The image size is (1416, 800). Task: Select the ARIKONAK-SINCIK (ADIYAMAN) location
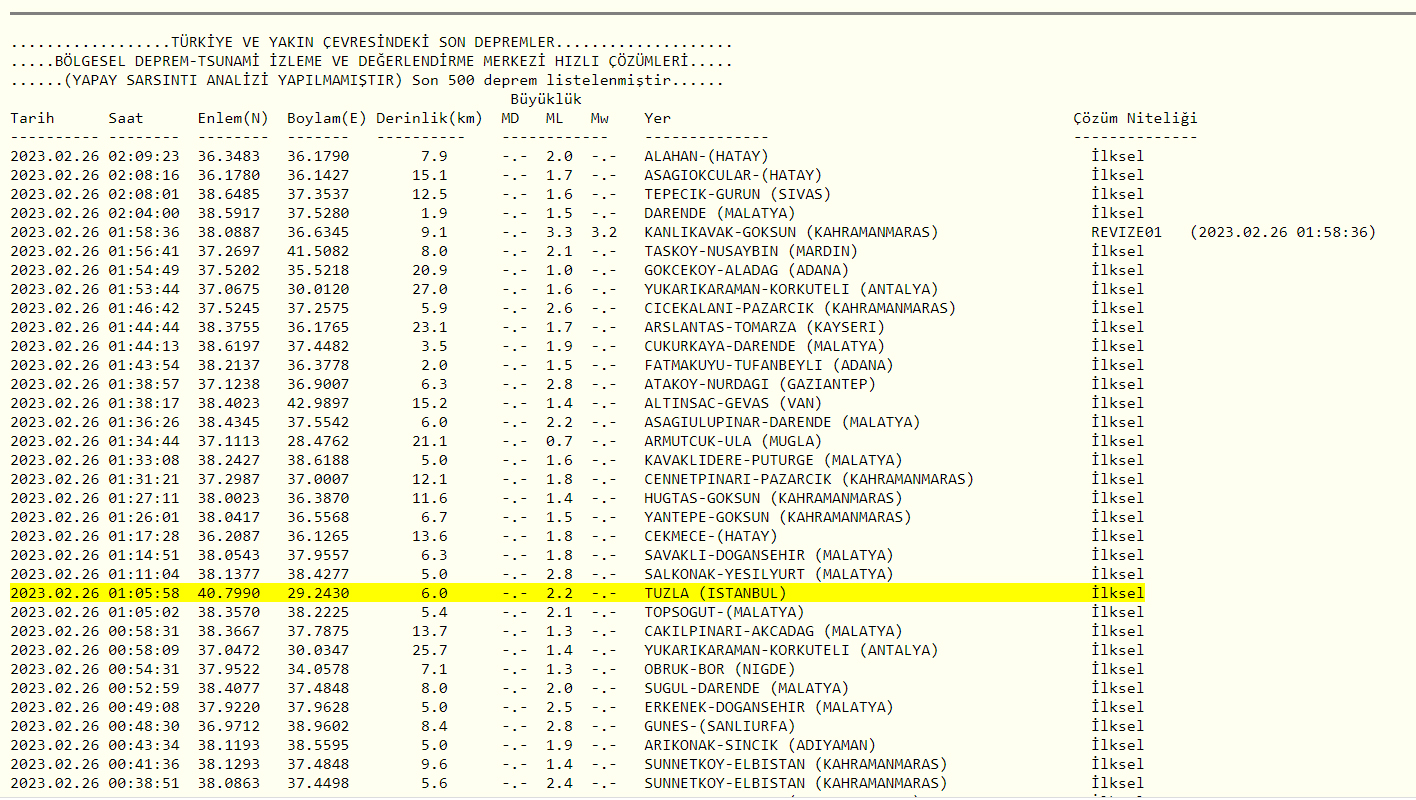[760, 745]
